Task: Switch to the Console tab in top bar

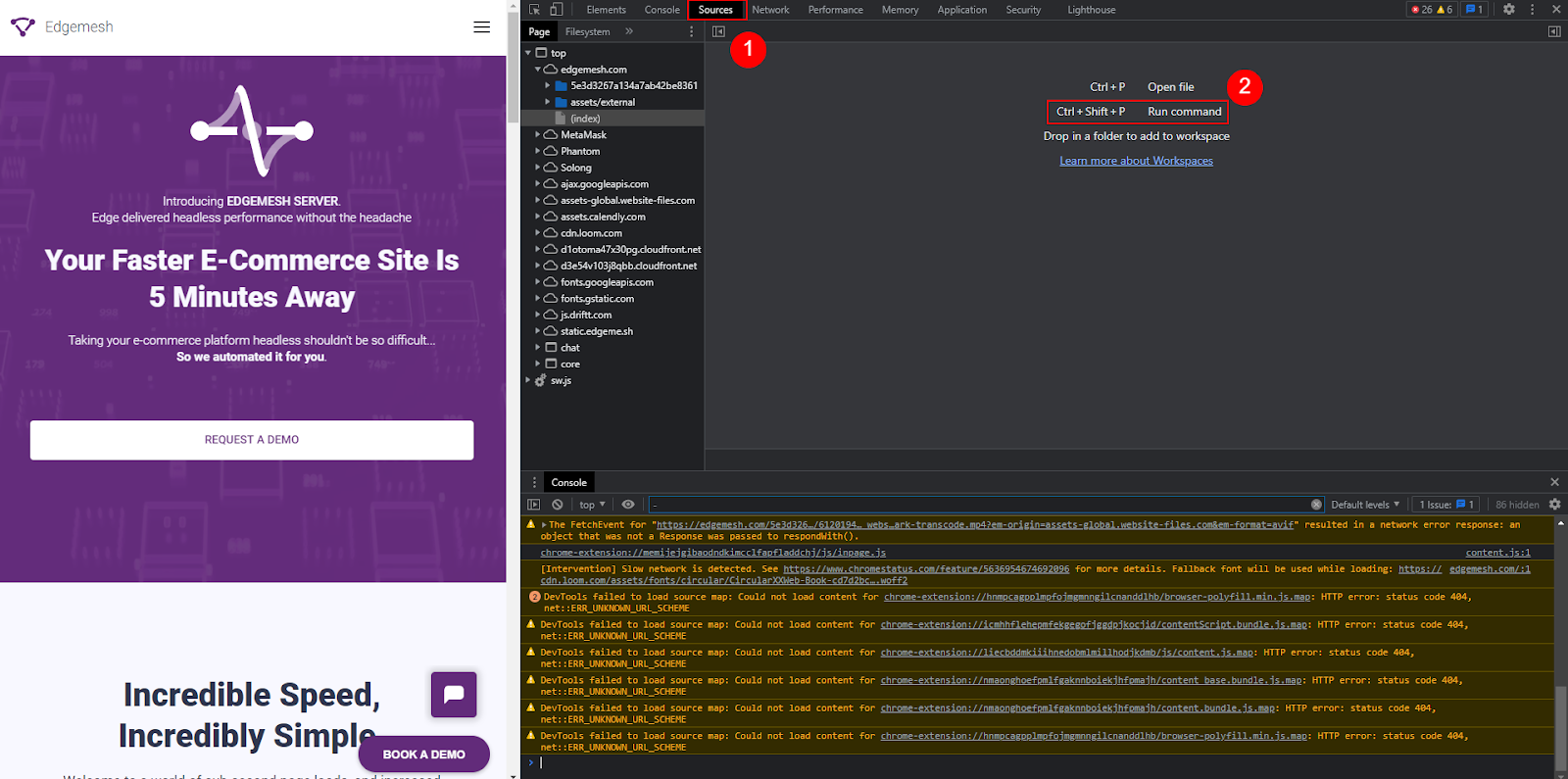Action: click(662, 10)
